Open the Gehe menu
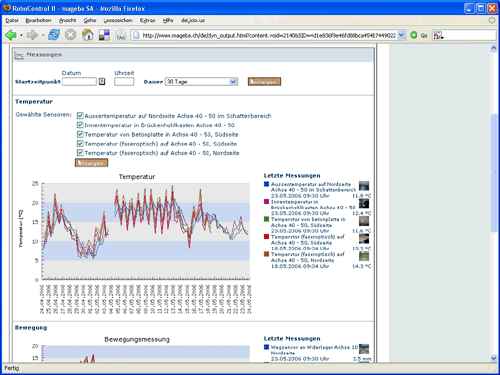The width and height of the screenshot is (500, 375). tap(90, 20)
